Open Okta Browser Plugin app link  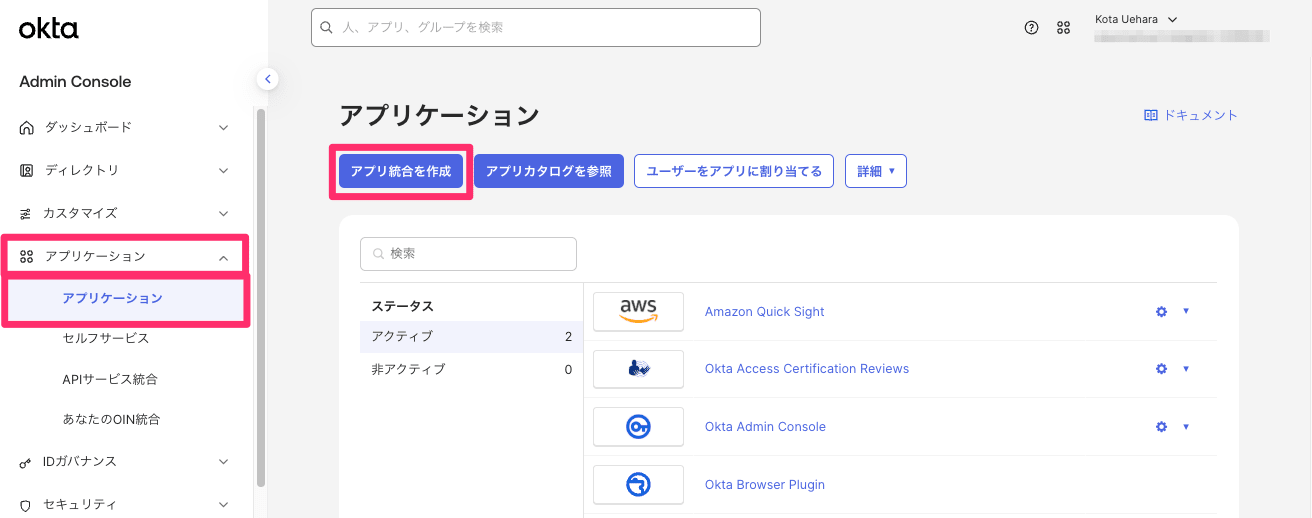click(765, 484)
